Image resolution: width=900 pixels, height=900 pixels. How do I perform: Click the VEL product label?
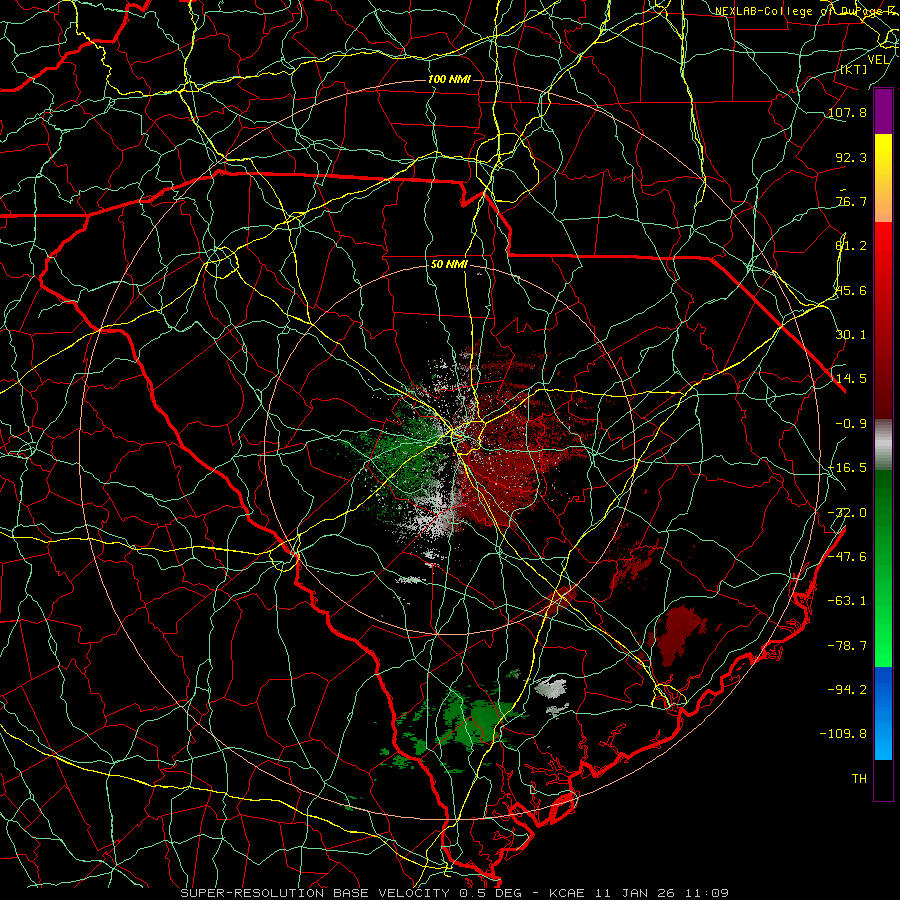click(878, 60)
